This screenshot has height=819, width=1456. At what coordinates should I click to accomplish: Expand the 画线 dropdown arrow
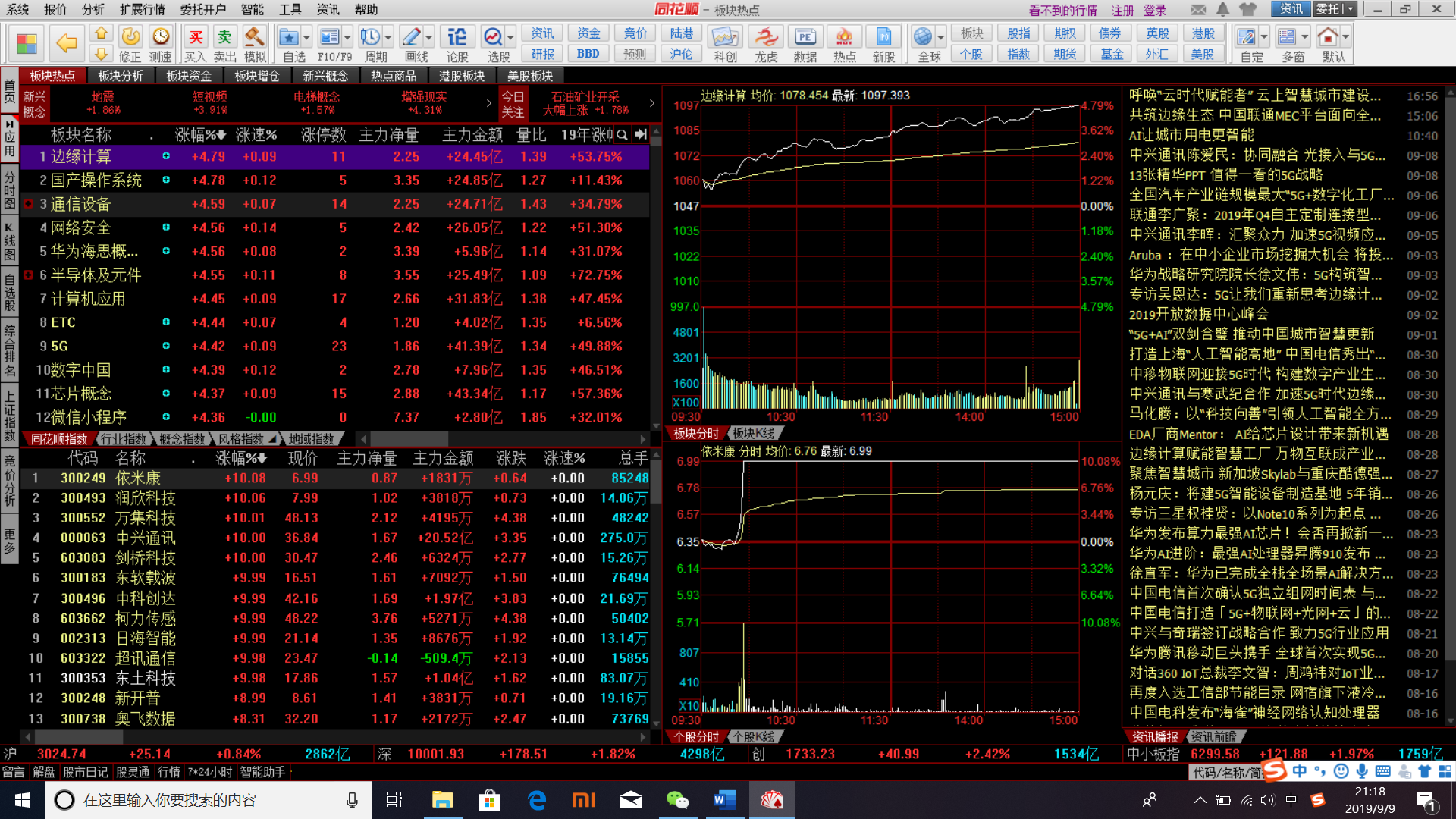[x=429, y=37]
